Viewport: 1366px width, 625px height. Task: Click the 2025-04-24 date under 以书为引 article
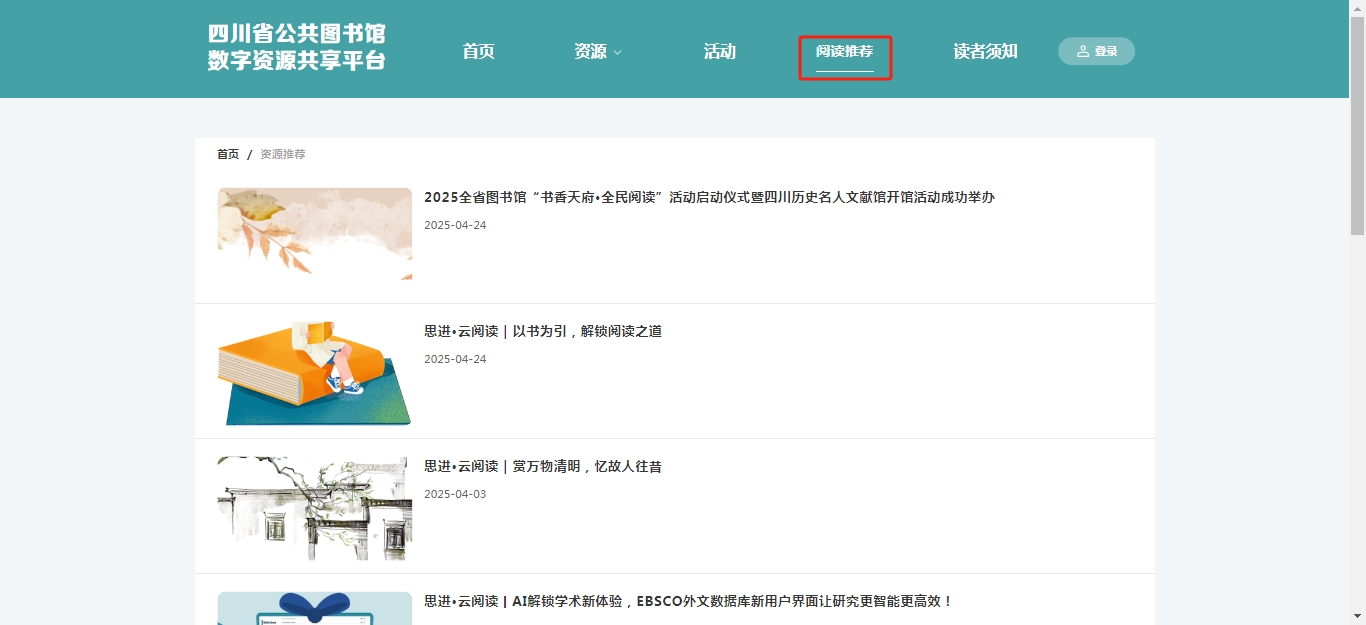455,359
